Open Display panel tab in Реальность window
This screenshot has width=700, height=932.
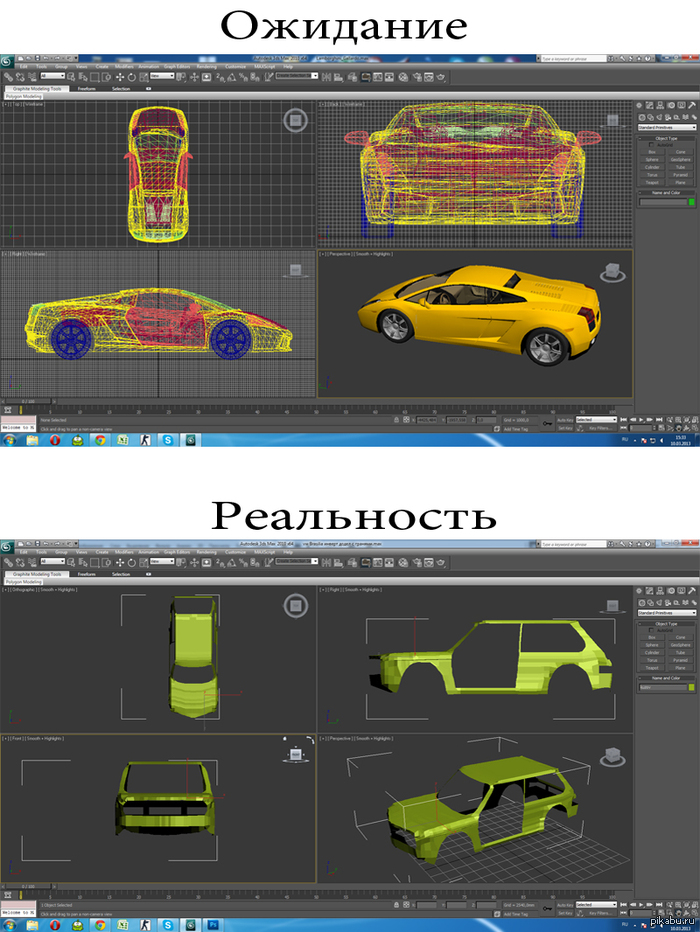click(682, 590)
